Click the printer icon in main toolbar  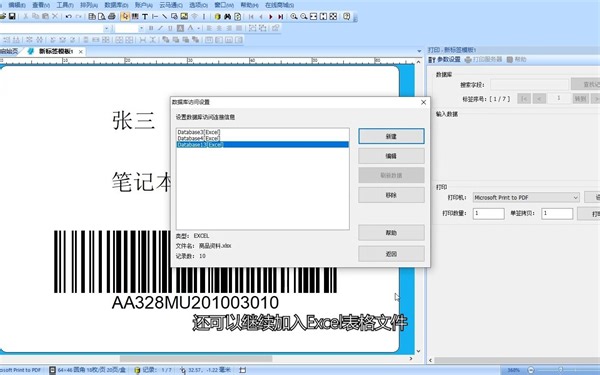tap(111, 16)
